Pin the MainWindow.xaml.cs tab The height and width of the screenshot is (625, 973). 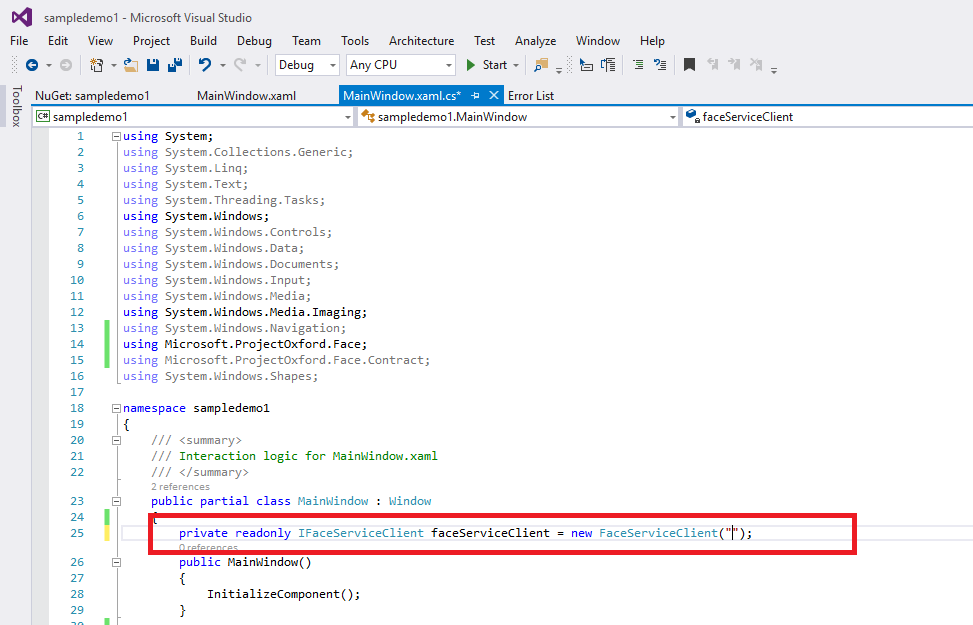click(x=476, y=96)
